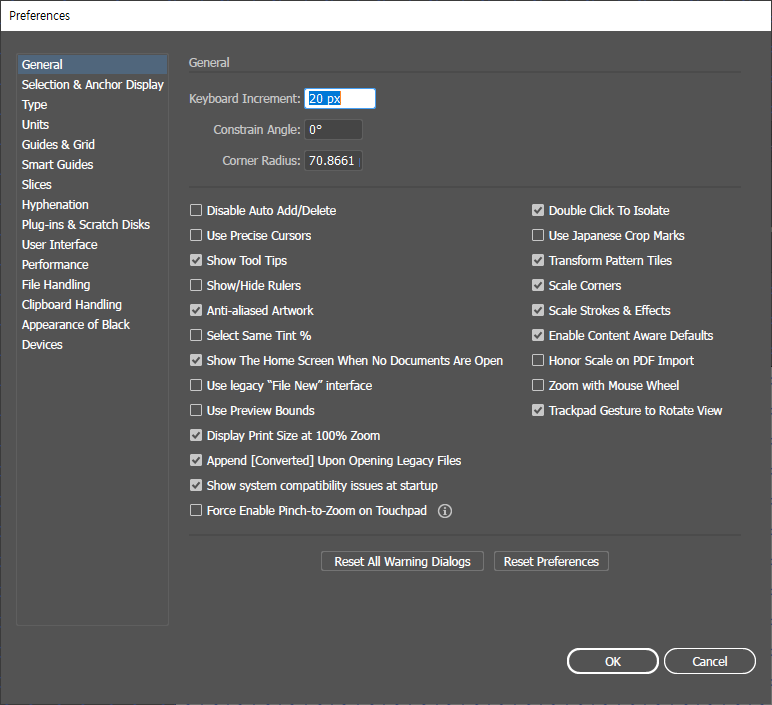Check Use Preview Bounds
Screen dimensions: 772x705
(196, 411)
